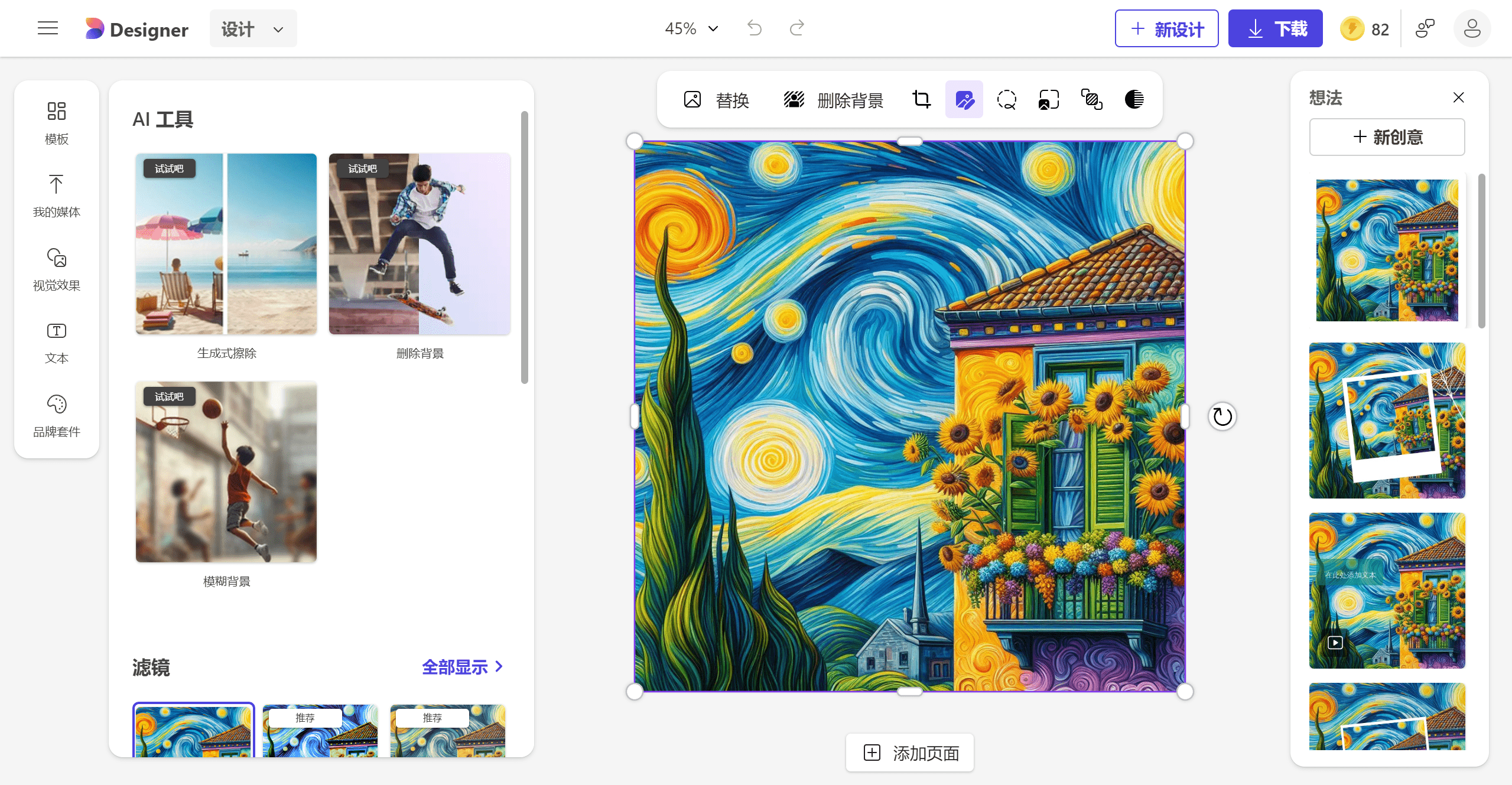Viewport: 1512px width, 785px height.
Task: Open the share/connected devices icon
Action: (1425, 29)
